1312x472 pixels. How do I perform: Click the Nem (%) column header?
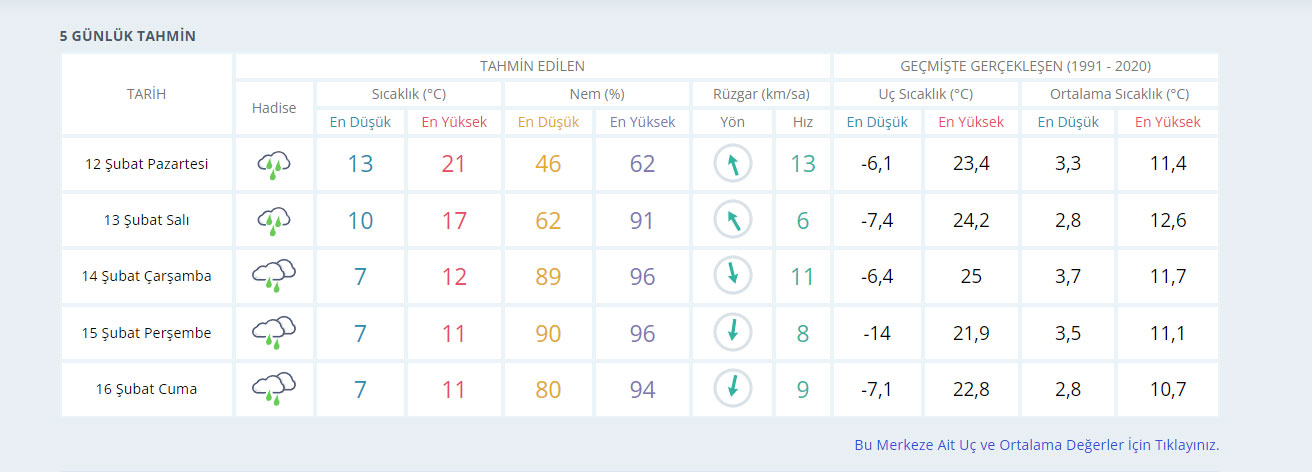[x=596, y=94]
